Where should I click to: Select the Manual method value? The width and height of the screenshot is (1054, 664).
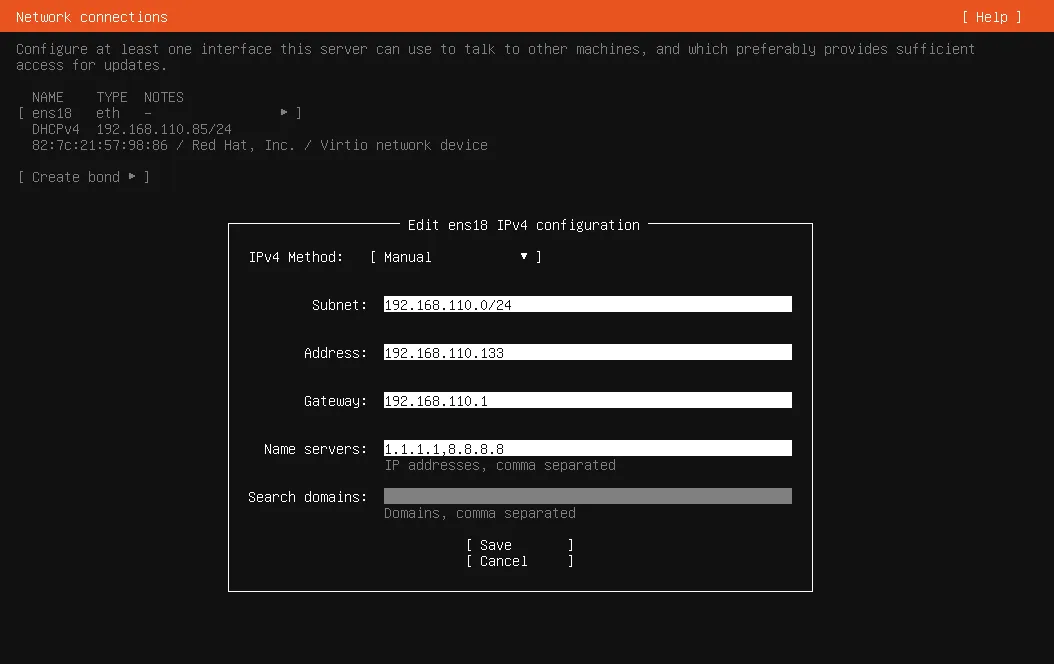[403, 257]
